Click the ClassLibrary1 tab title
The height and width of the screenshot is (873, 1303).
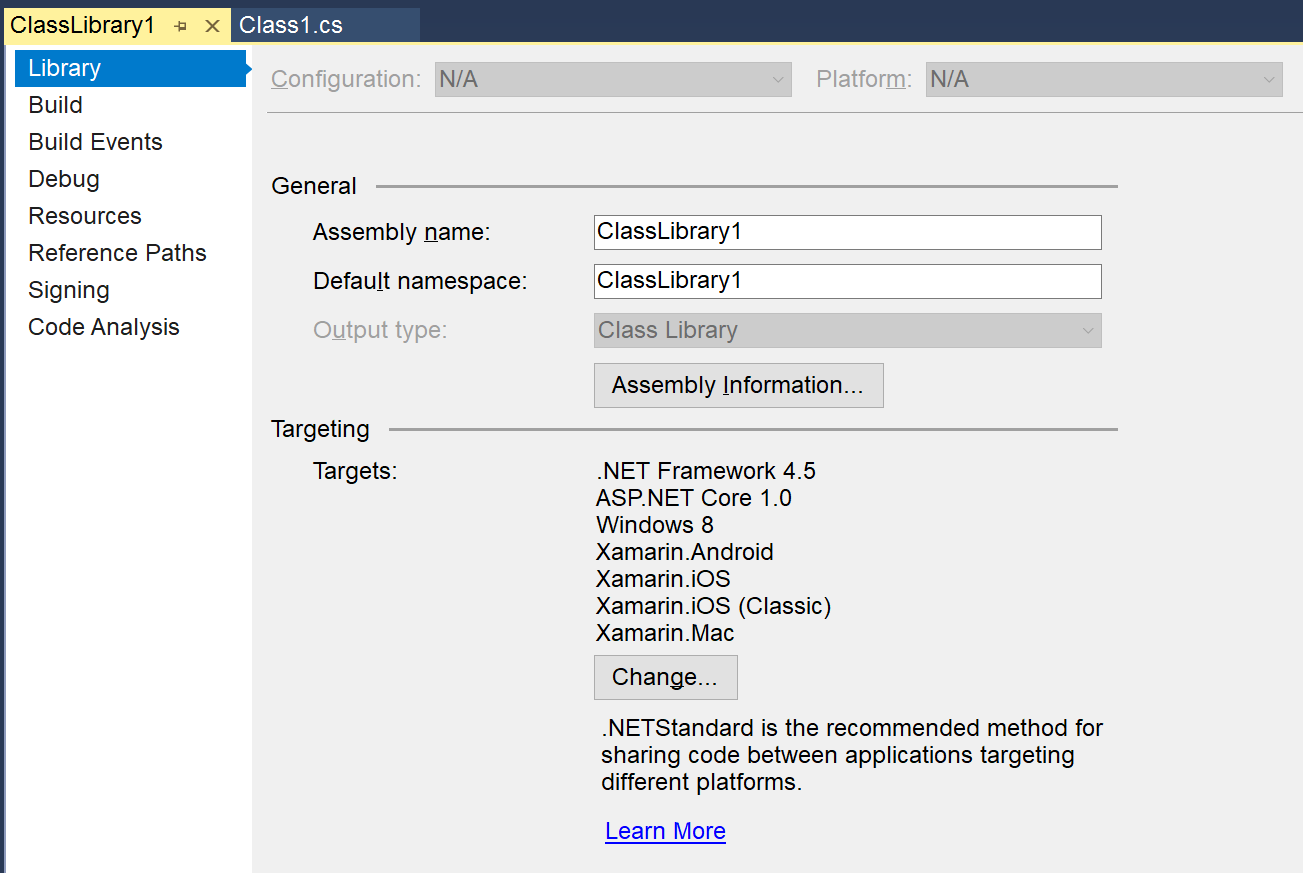point(83,26)
